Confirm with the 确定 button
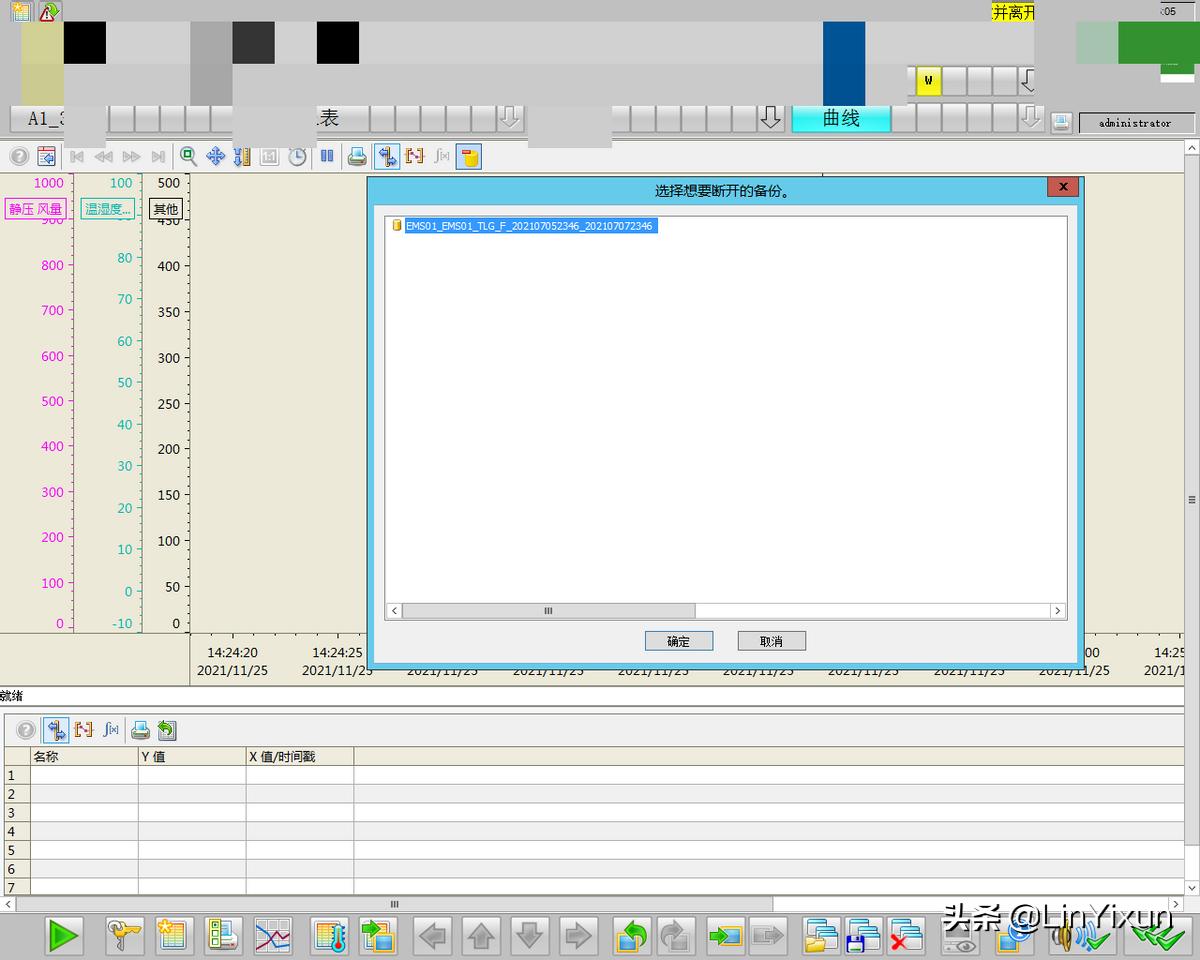Image resolution: width=1200 pixels, height=960 pixels. pyautogui.click(x=678, y=641)
